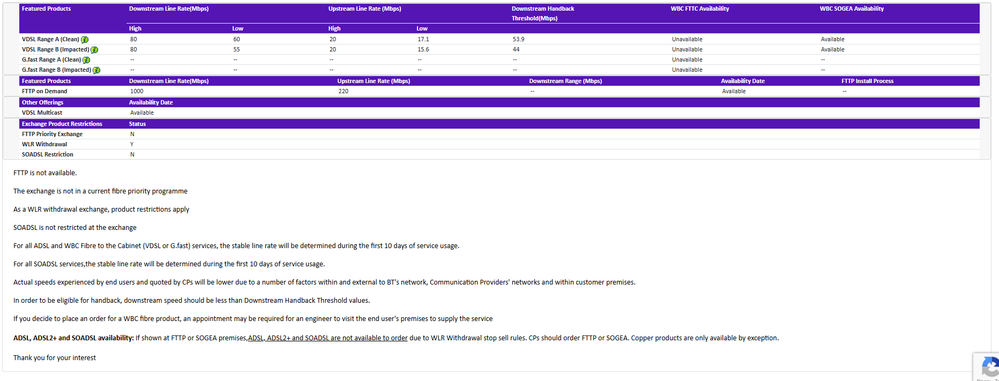Image resolution: width=999 pixels, height=381 pixels.
Task: Click upstream low value '15.6' for VDSL Range B
Action: click(423, 50)
